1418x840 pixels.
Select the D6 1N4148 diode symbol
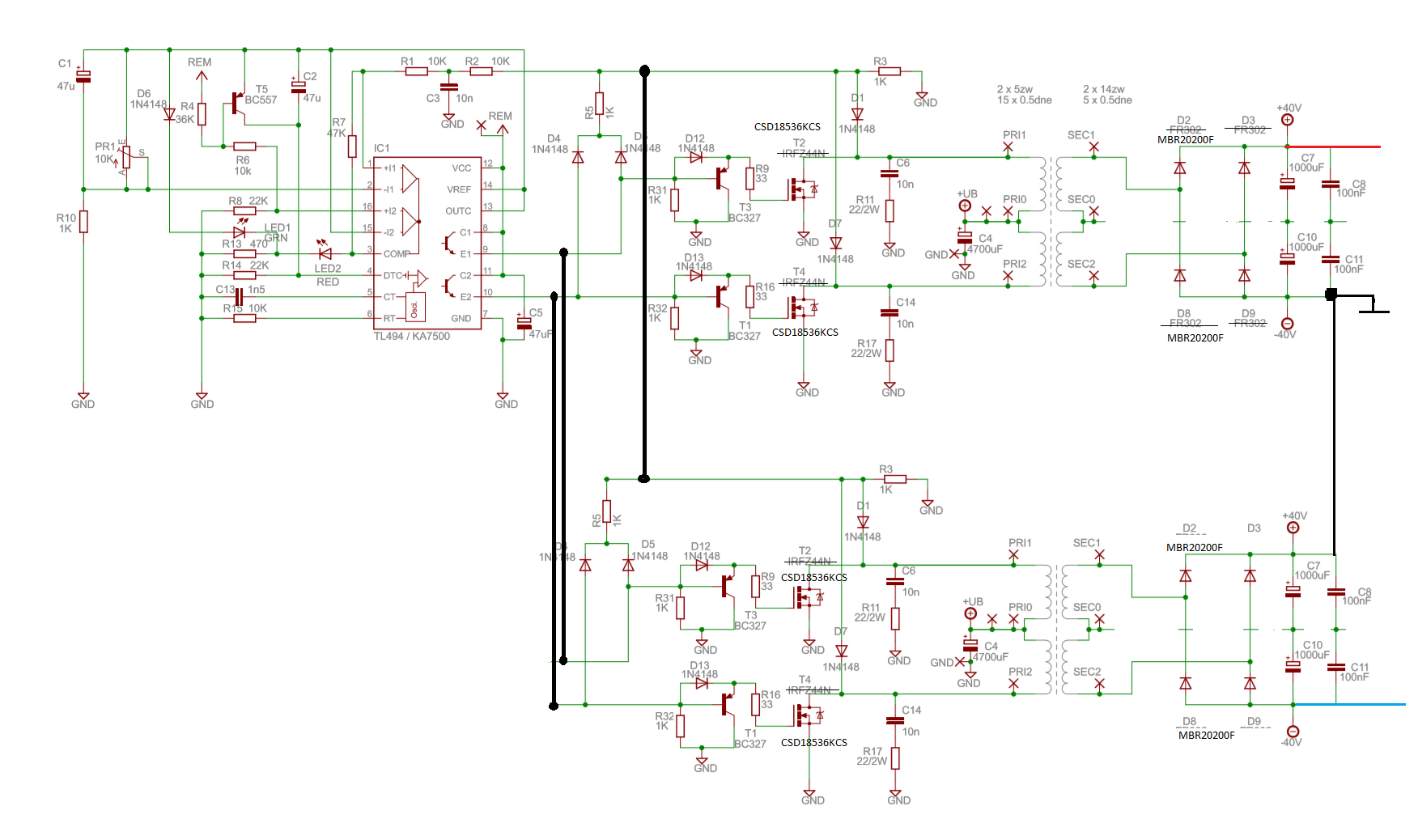169,115
